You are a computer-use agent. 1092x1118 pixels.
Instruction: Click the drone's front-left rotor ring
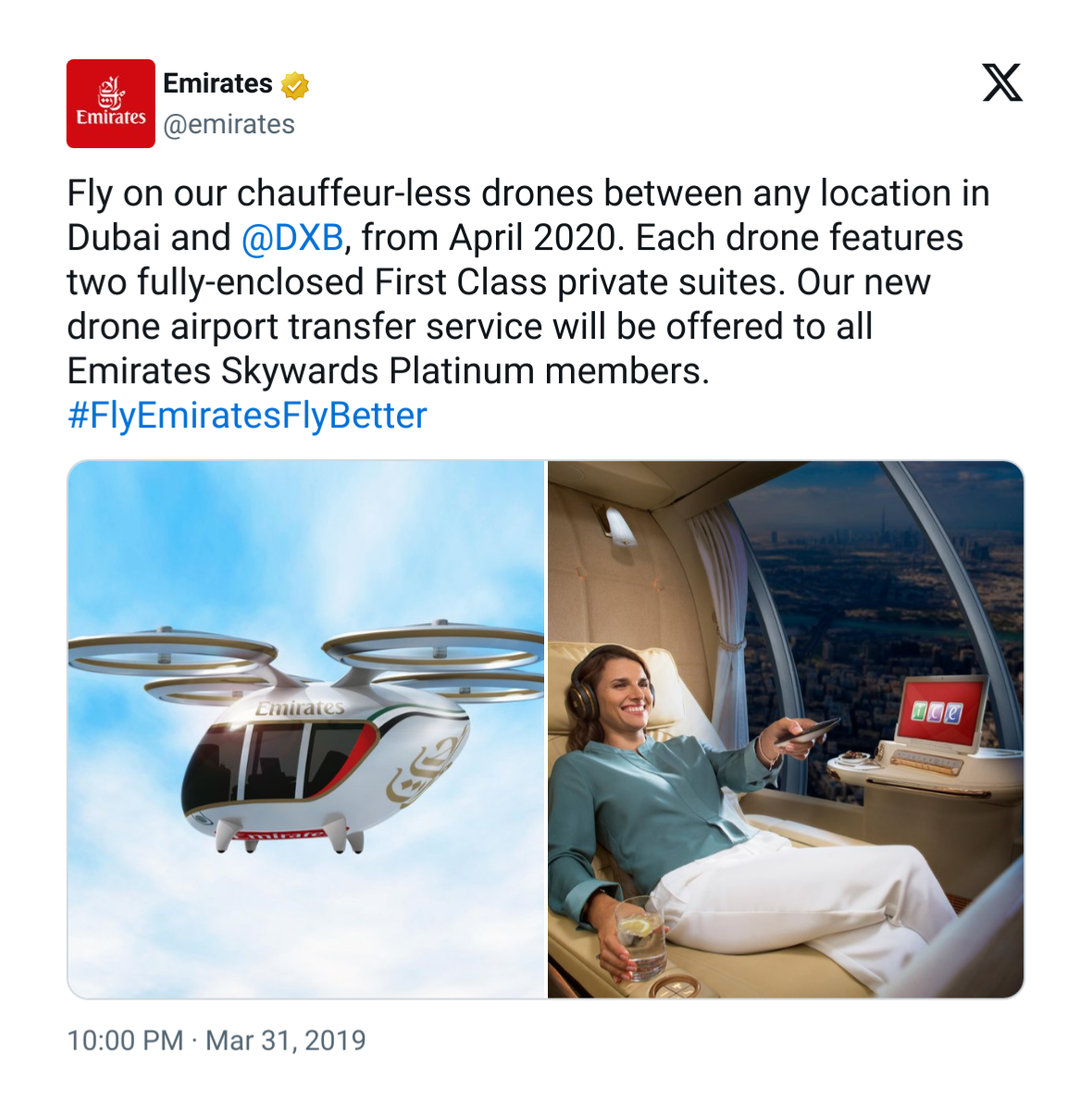pyautogui.click(x=167, y=653)
